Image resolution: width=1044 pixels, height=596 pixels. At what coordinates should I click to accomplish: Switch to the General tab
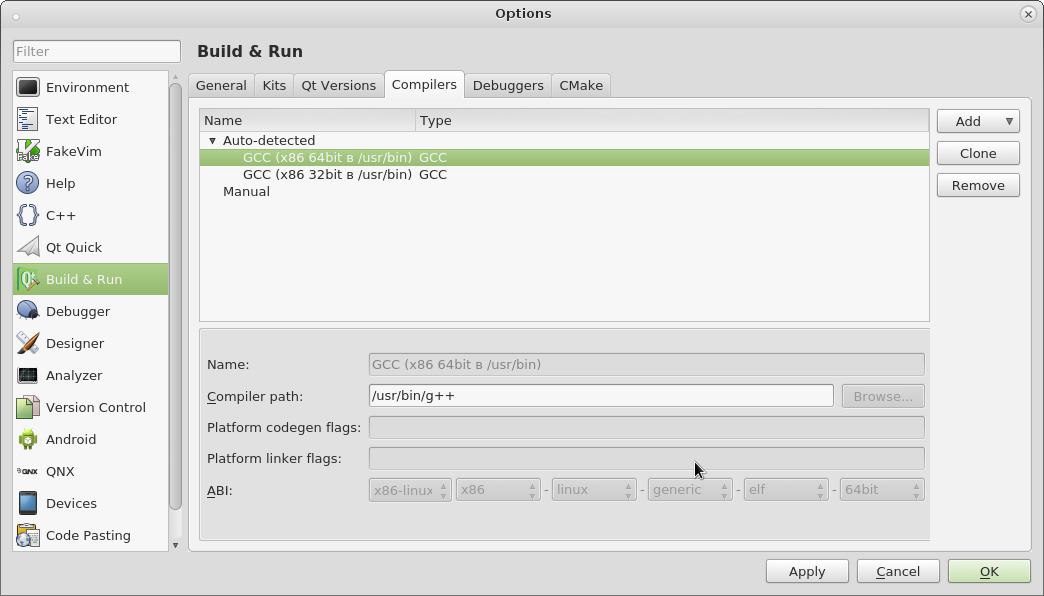coord(221,85)
